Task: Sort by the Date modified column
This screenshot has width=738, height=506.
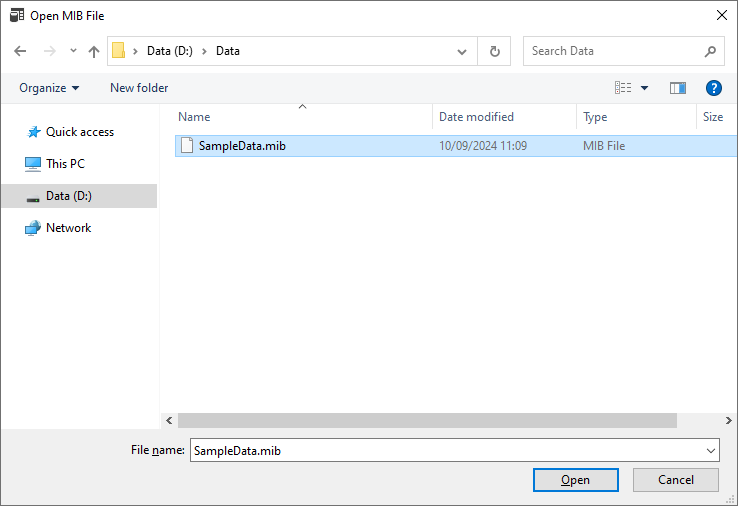Action: (x=476, y=117)
